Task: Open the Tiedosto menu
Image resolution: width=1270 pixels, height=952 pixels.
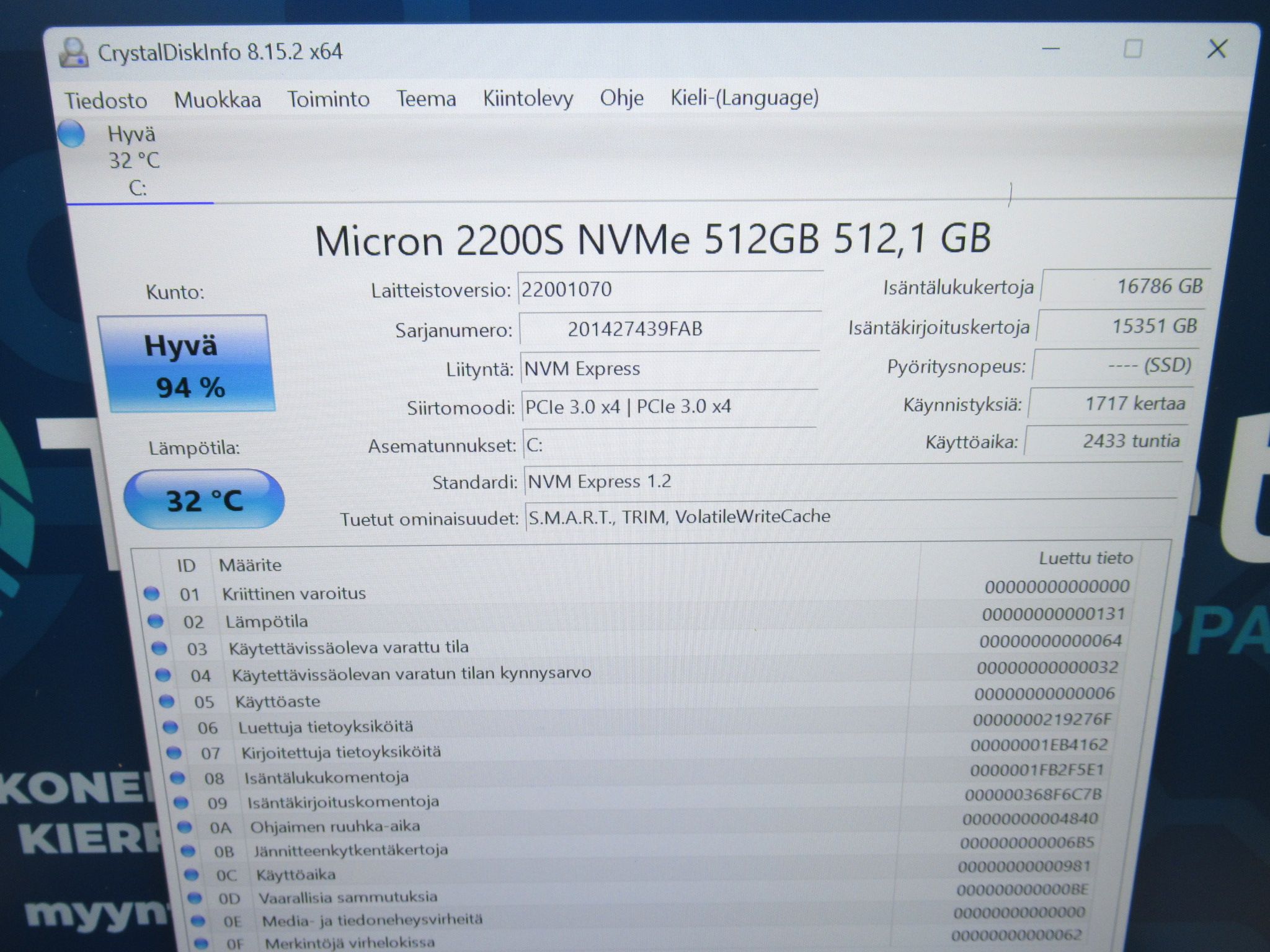Action: pyautogui.click(x=106, y=100)
